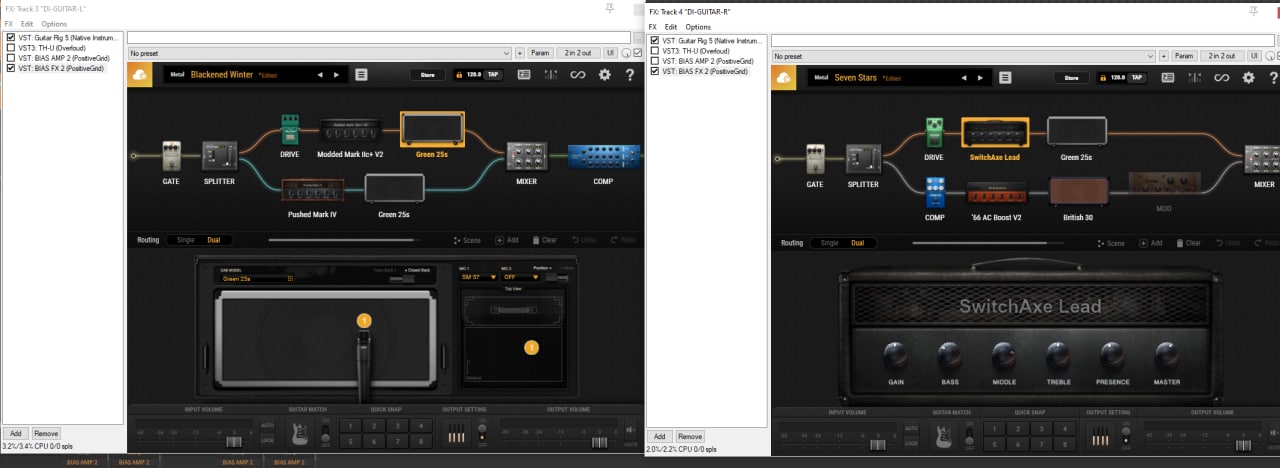
Task: Go to previous preset before Blackened Winter
Action: (x=320, y=75)
